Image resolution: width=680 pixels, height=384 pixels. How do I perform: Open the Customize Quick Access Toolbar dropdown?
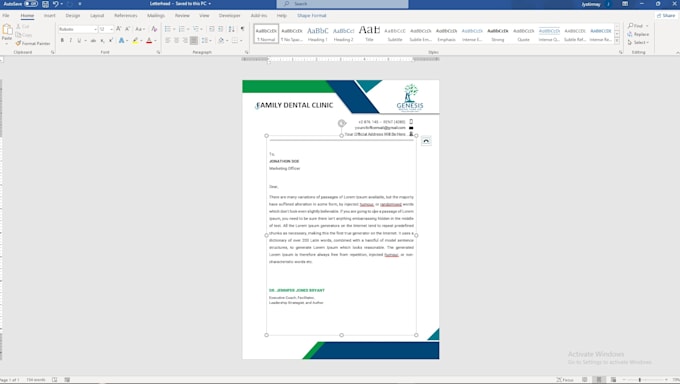[x=80, y=4]
